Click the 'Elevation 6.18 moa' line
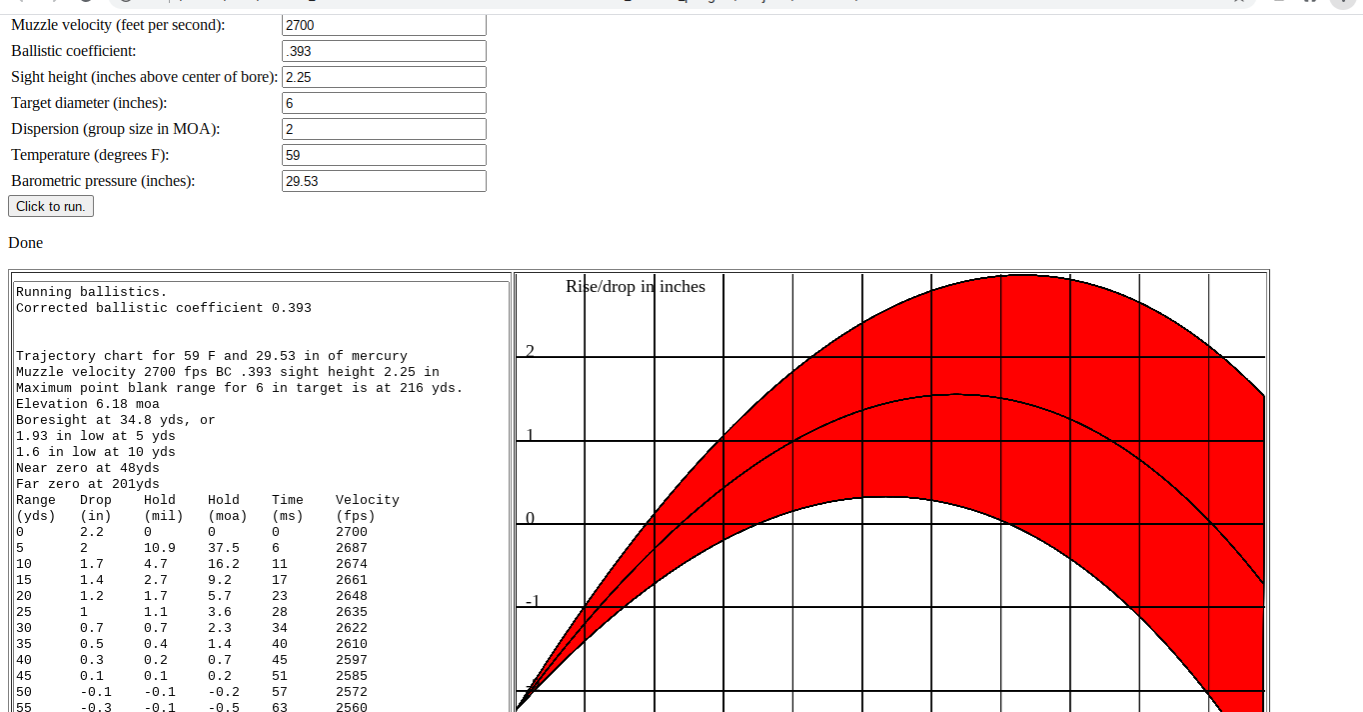This screenshot has height=712, width=1363. [x=88, y=404]
